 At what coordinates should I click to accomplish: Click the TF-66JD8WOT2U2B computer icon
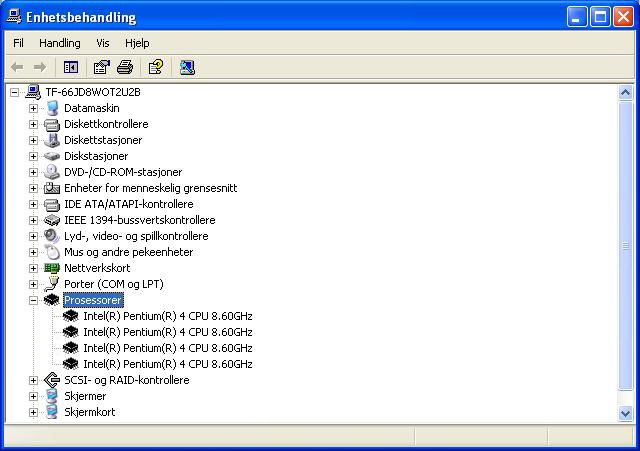[x=33, y=92]
